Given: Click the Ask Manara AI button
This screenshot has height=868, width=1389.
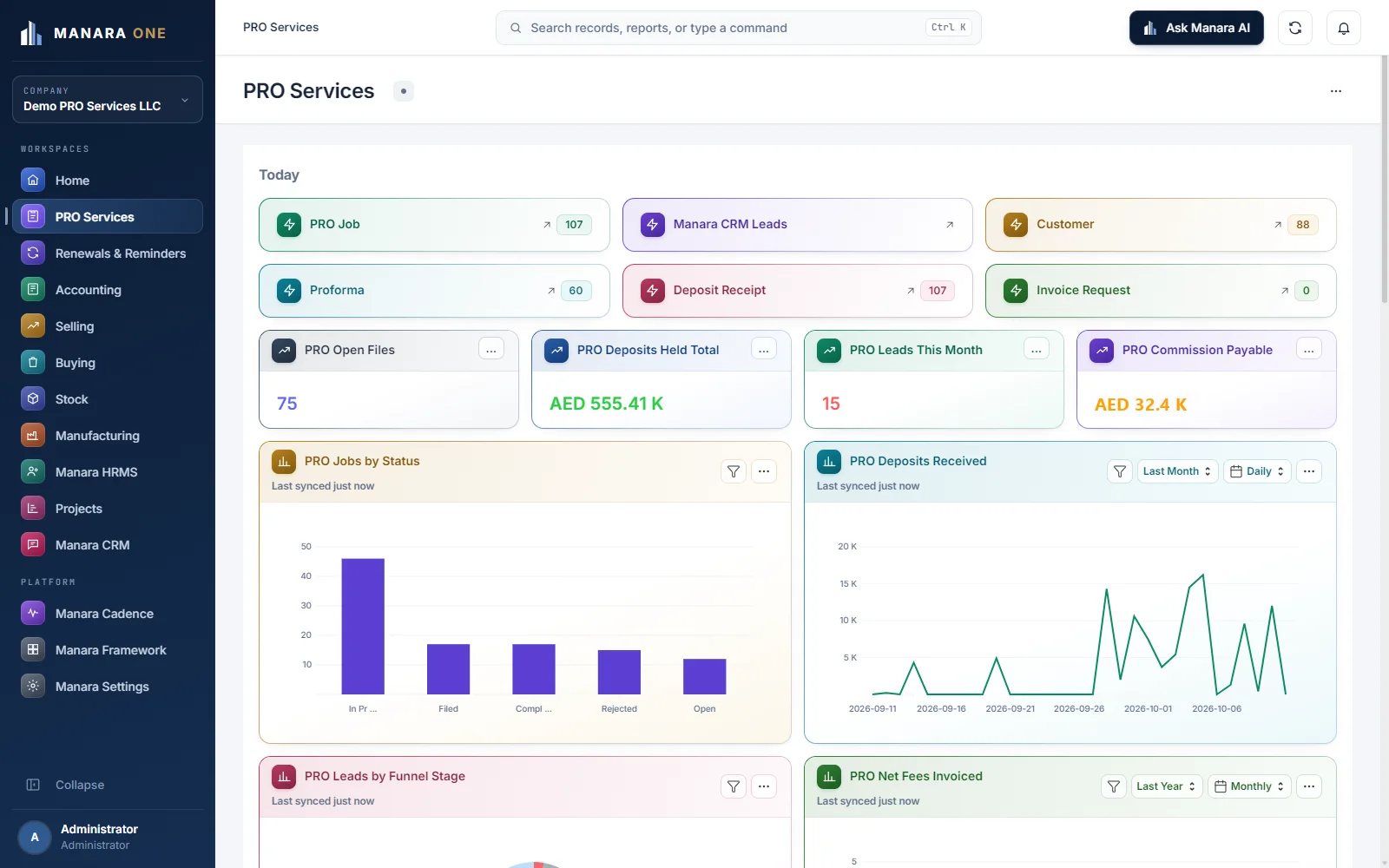Looking at the screenshot, I should (1196, 28).
